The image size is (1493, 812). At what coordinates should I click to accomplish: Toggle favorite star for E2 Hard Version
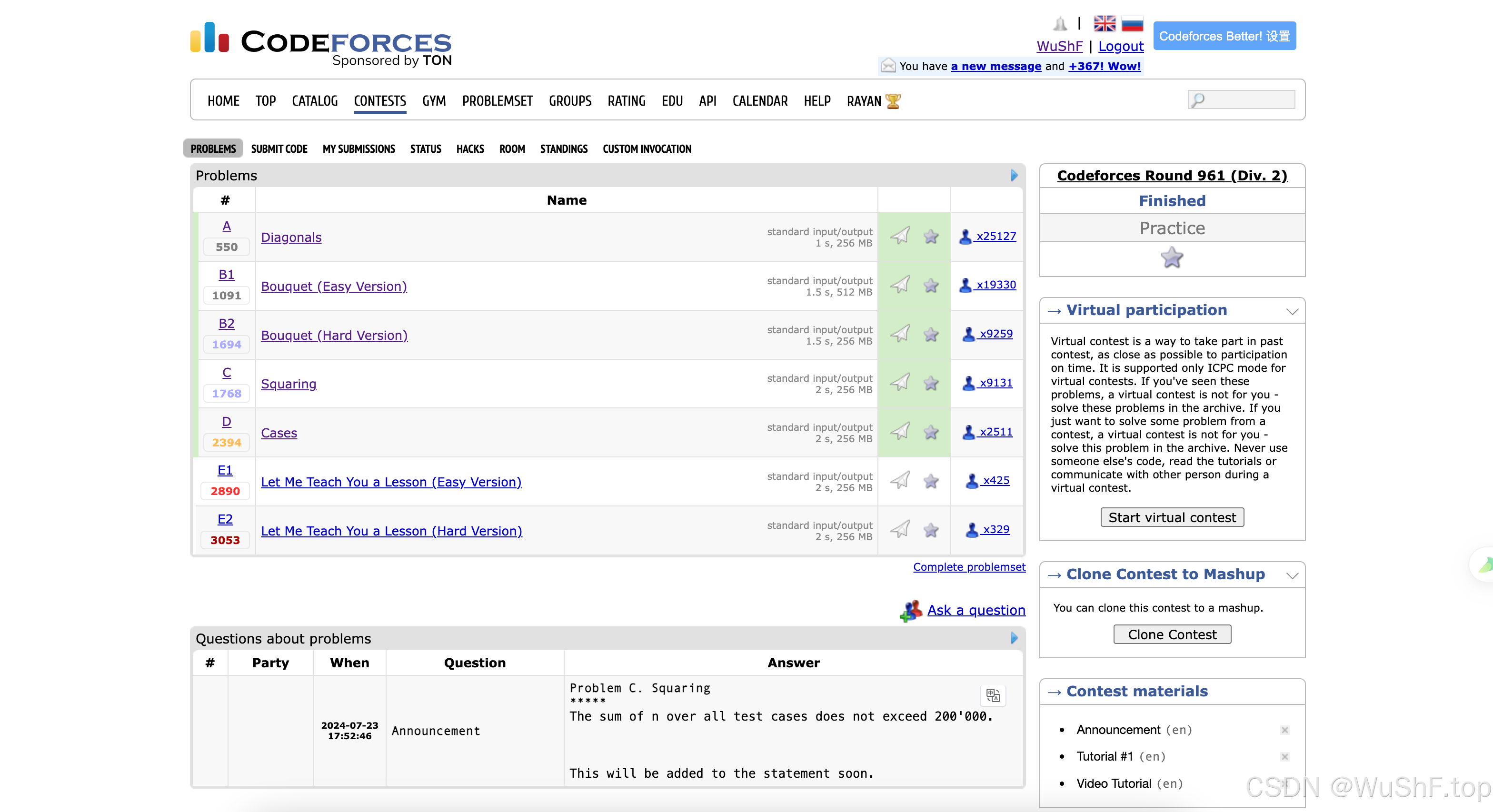931,530
